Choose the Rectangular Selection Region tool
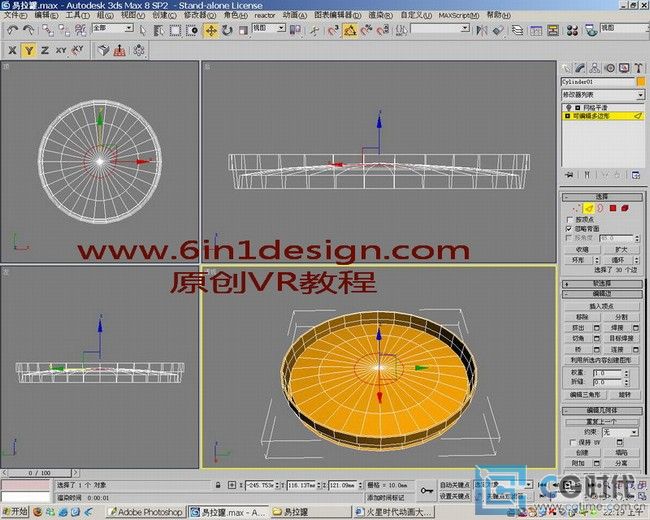This screenshot has width=650, height=520. (x=175, y=30)
